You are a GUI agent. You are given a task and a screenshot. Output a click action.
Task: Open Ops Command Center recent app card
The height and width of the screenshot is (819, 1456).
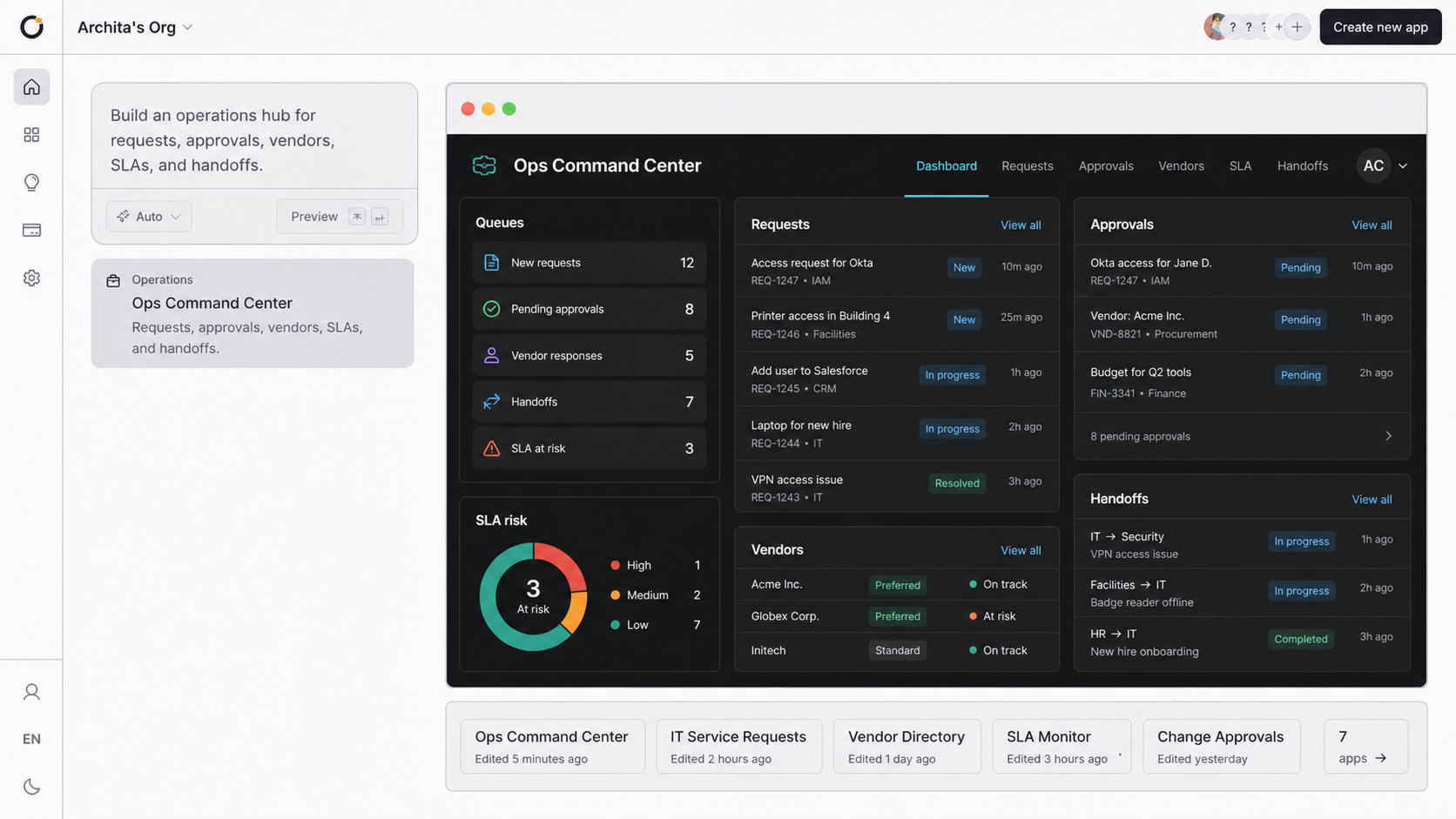552,747
